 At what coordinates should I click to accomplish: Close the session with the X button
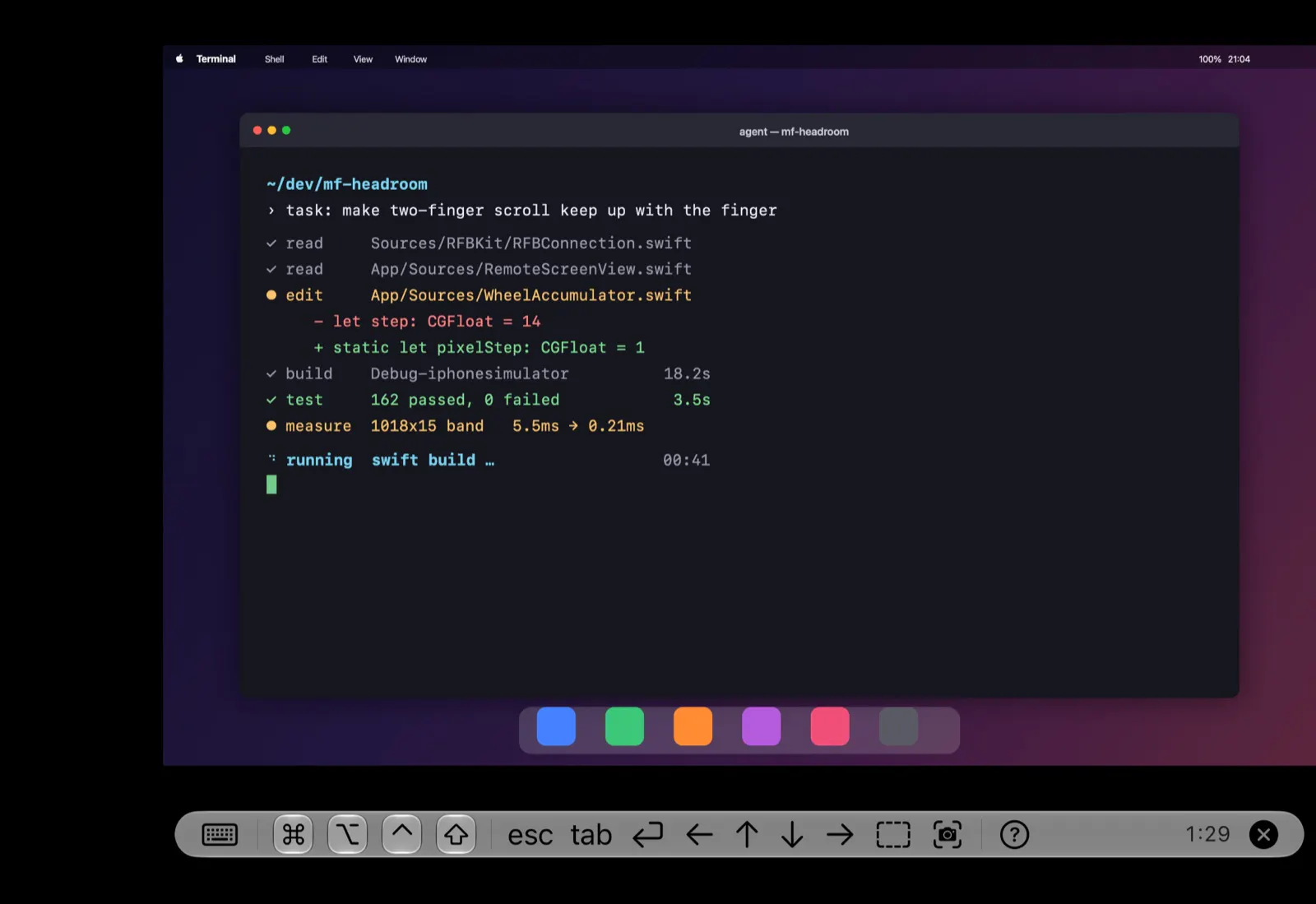[x=1263, y=835]
